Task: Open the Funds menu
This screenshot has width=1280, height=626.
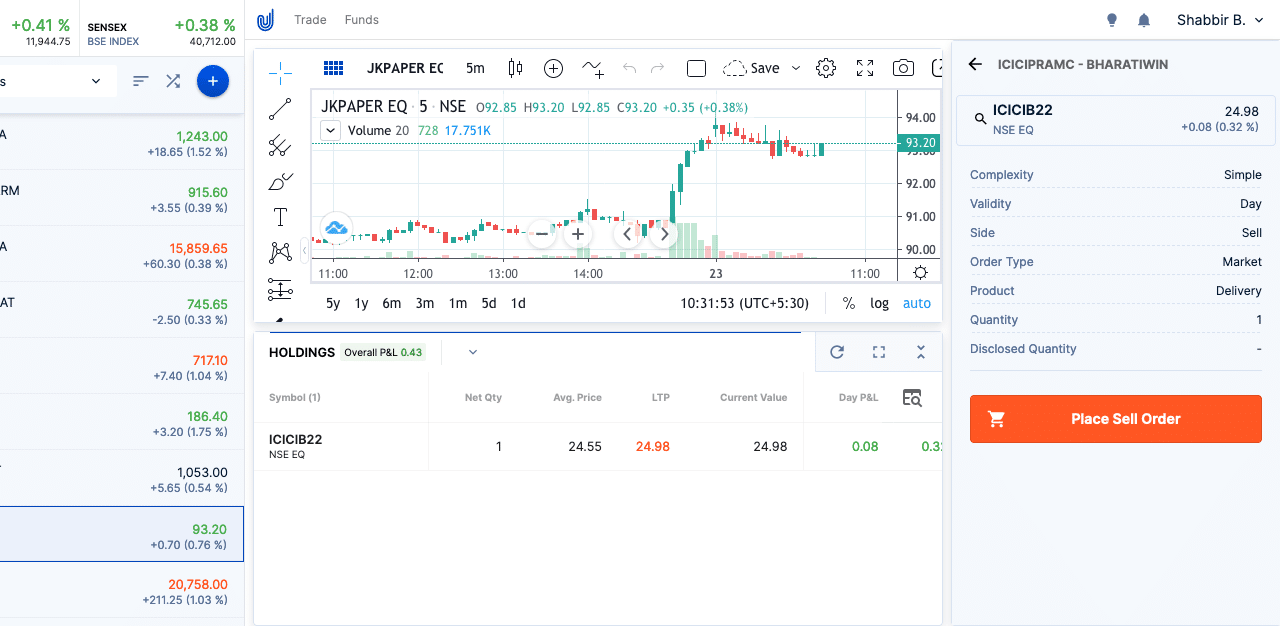Action: 361,20
